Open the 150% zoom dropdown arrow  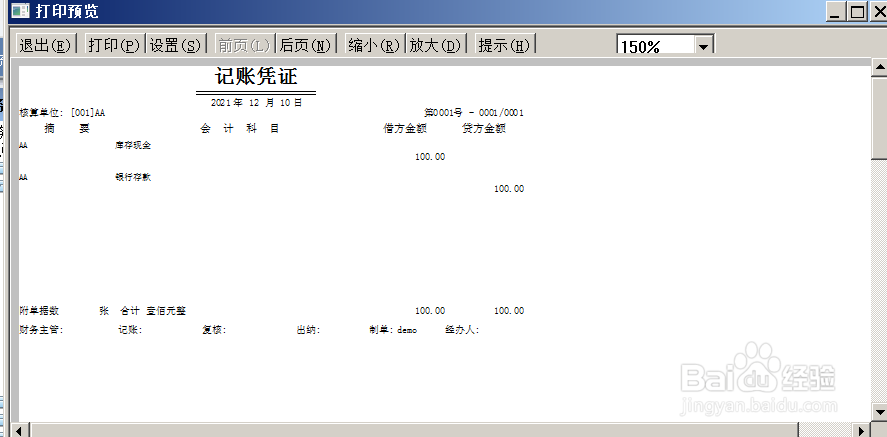click(704, 46)
